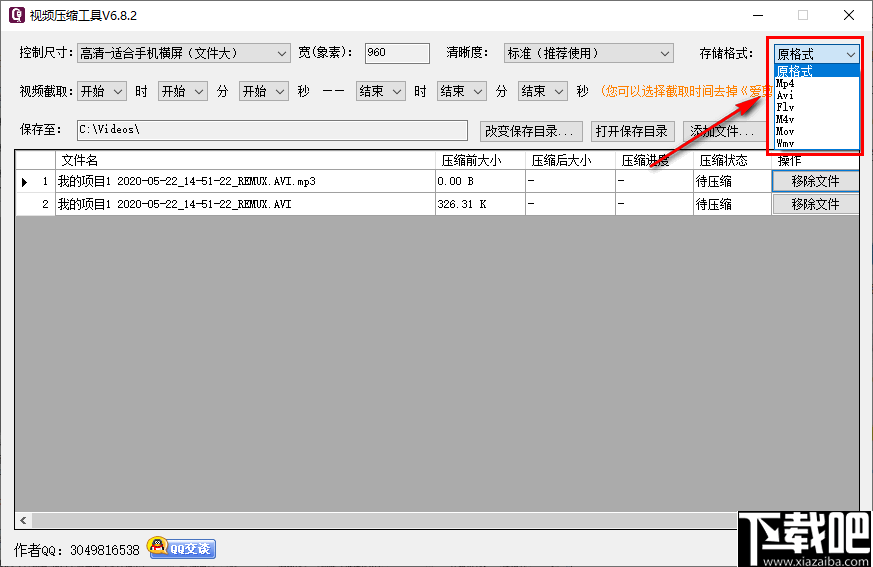Click the row 1 selector arrow
873x567 pixels.
[24, 182]
